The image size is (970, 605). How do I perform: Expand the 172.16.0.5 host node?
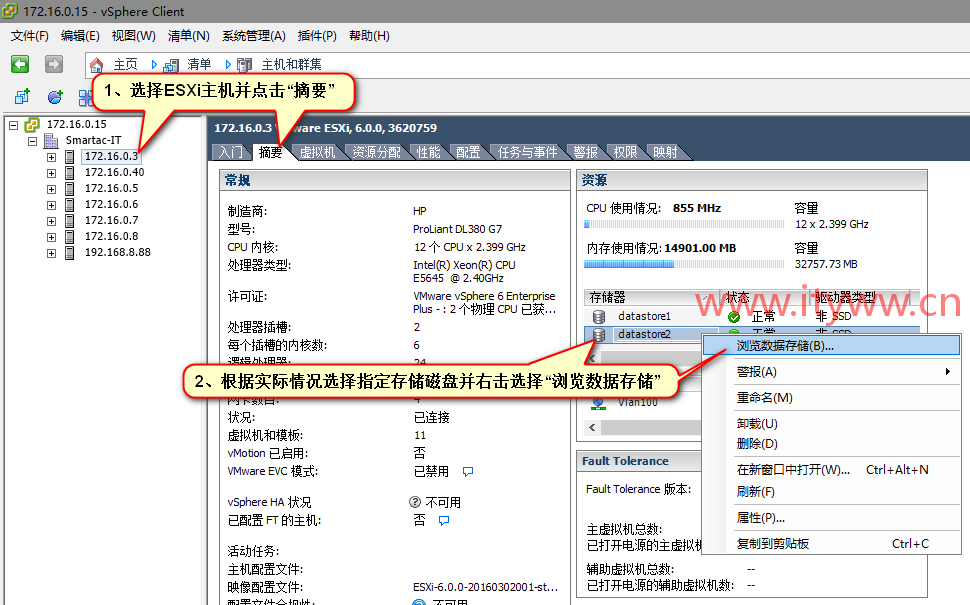(51, 189)
